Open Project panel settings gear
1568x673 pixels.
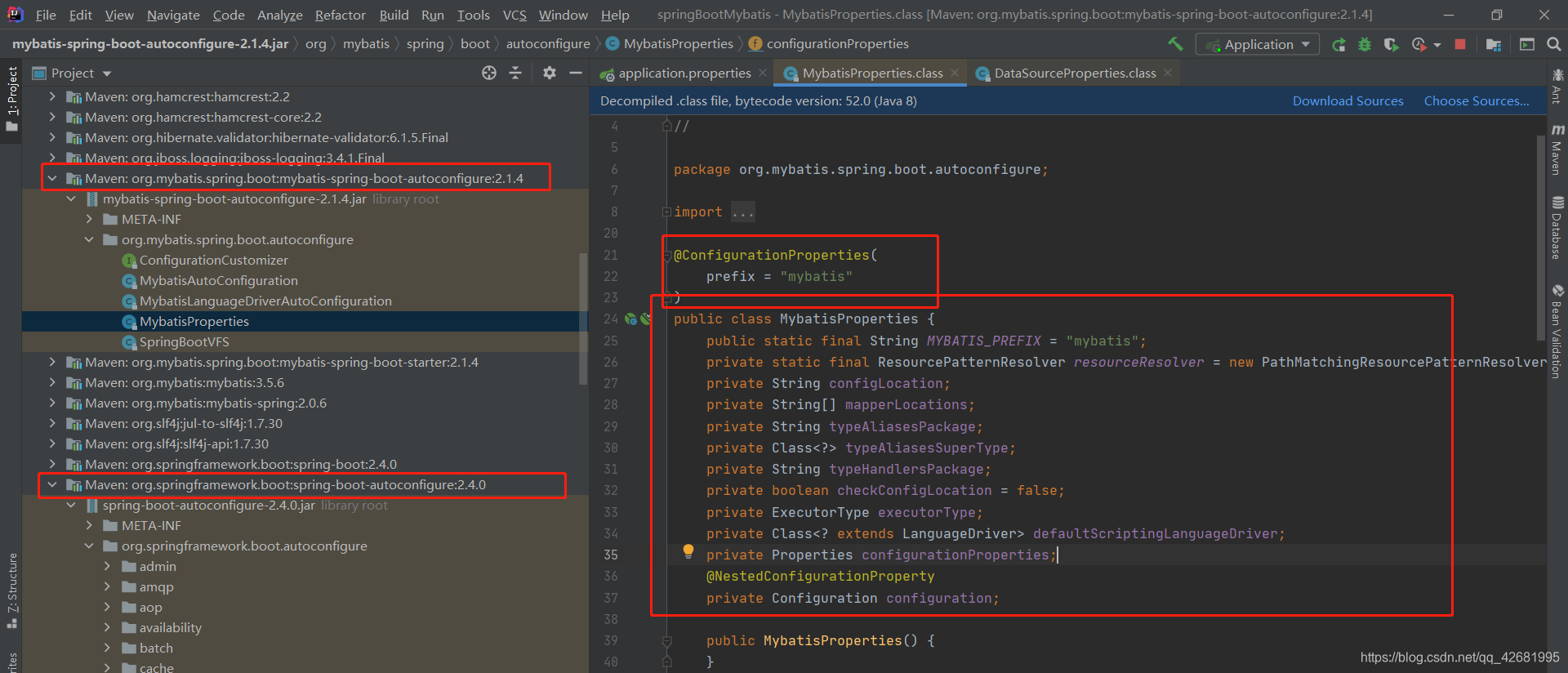(550, 73)
